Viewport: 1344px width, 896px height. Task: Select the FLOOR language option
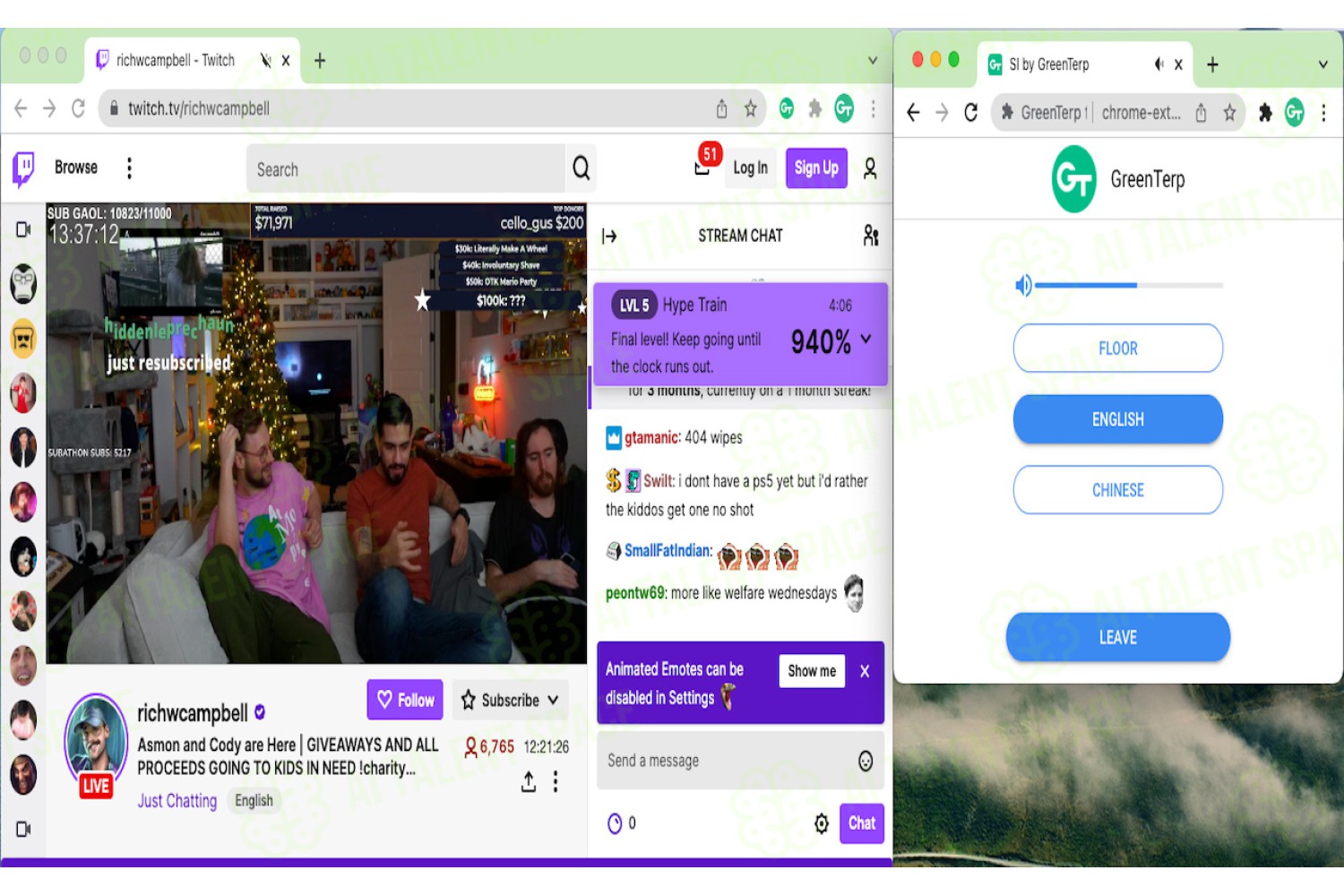[x=1118, y=349]
